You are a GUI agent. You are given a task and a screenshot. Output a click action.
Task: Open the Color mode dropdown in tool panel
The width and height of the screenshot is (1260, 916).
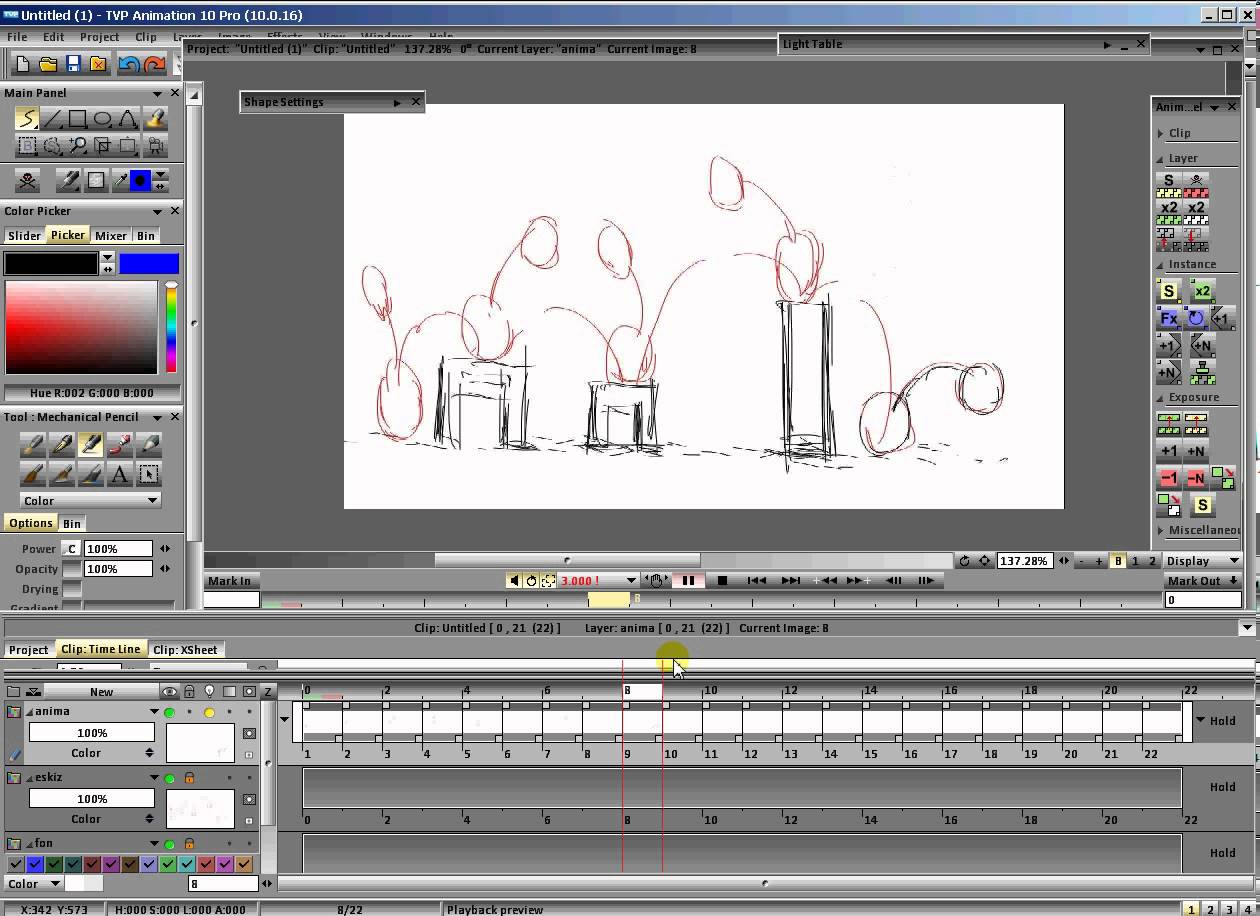click(90, 501)
